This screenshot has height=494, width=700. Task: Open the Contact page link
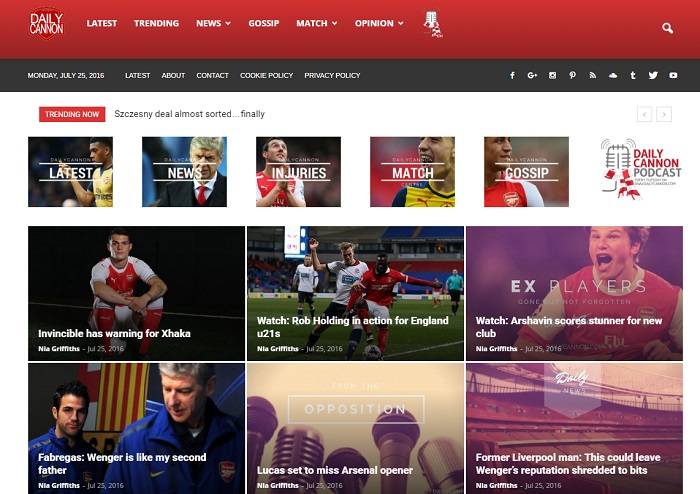(212, 75)
